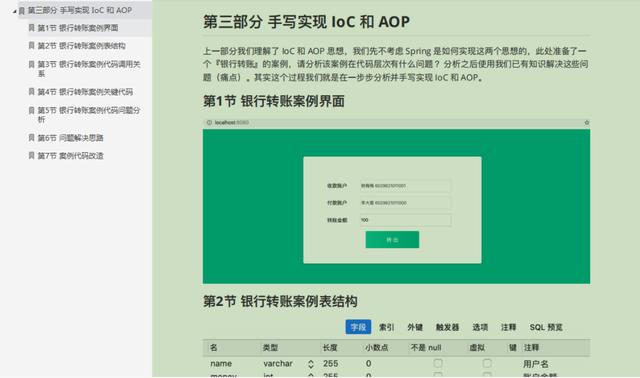The width and height of the screenshot is (640, 378).
Task: Open type stepper arrows beside int
Action: point(311,375)
